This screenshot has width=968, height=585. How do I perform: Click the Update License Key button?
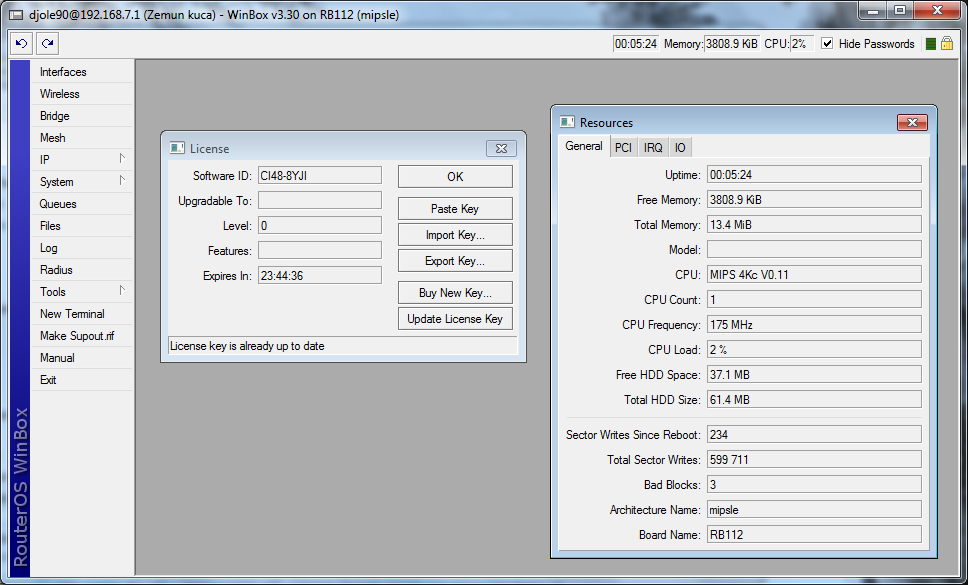(455, 318)
